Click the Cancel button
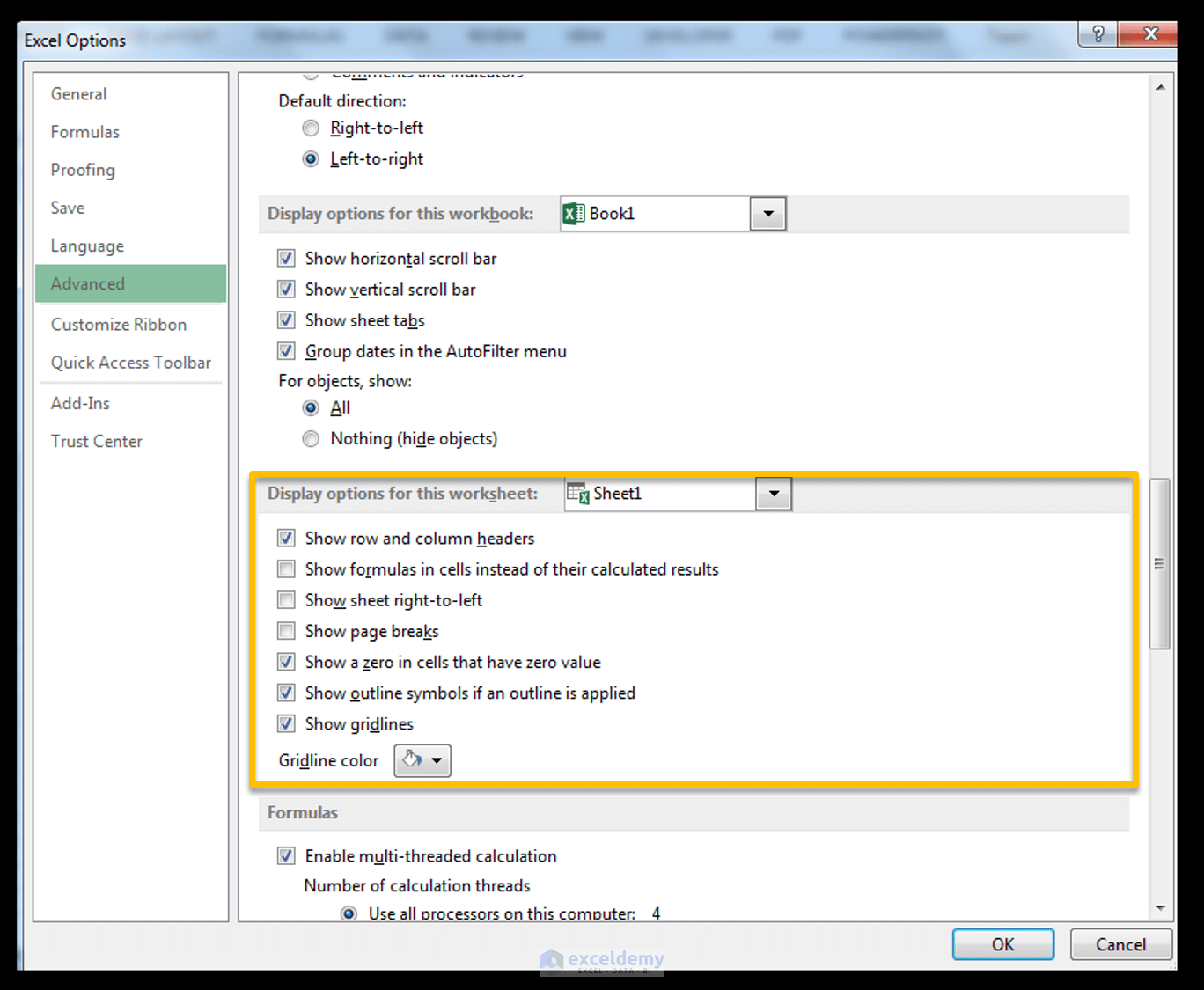 1120,944
